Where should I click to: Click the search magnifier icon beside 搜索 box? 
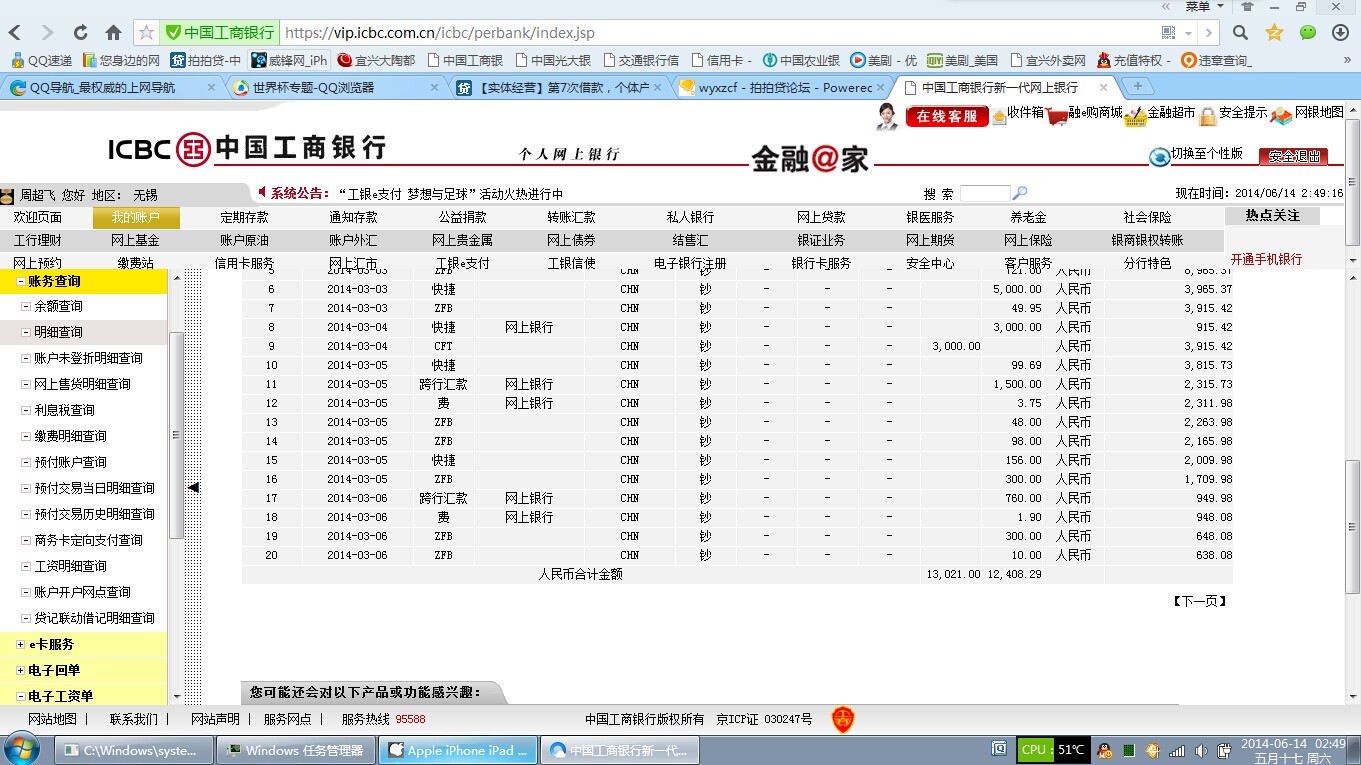click(x=1020, y=193)
